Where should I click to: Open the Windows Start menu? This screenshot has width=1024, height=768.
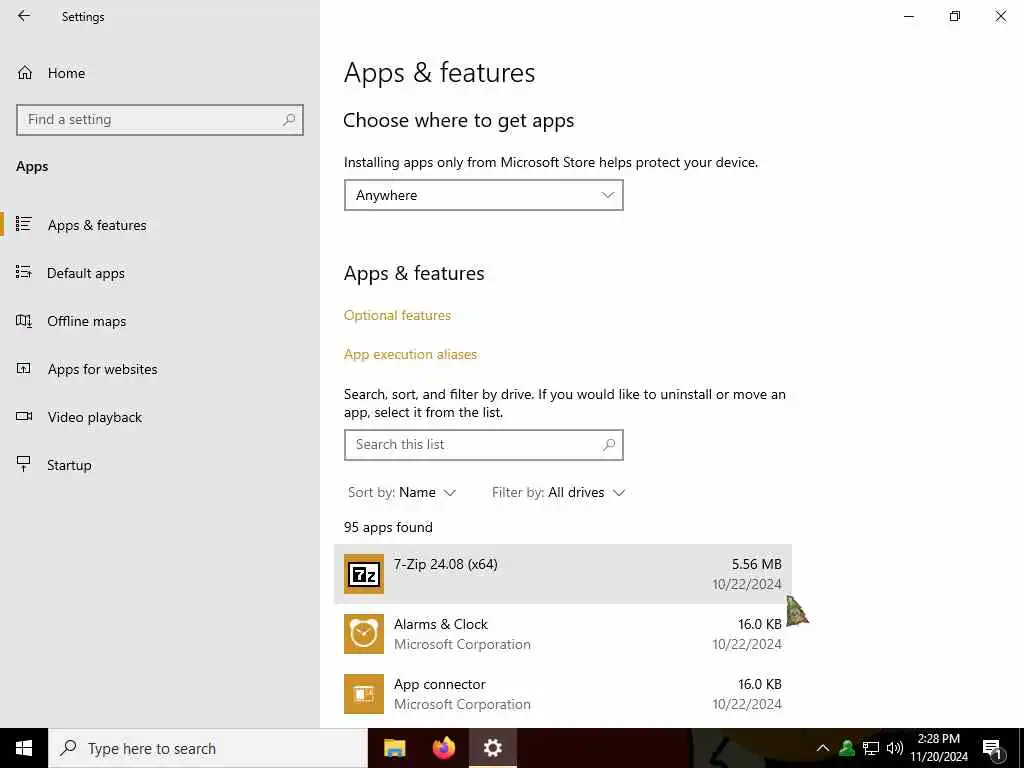[x=24, y=748]
